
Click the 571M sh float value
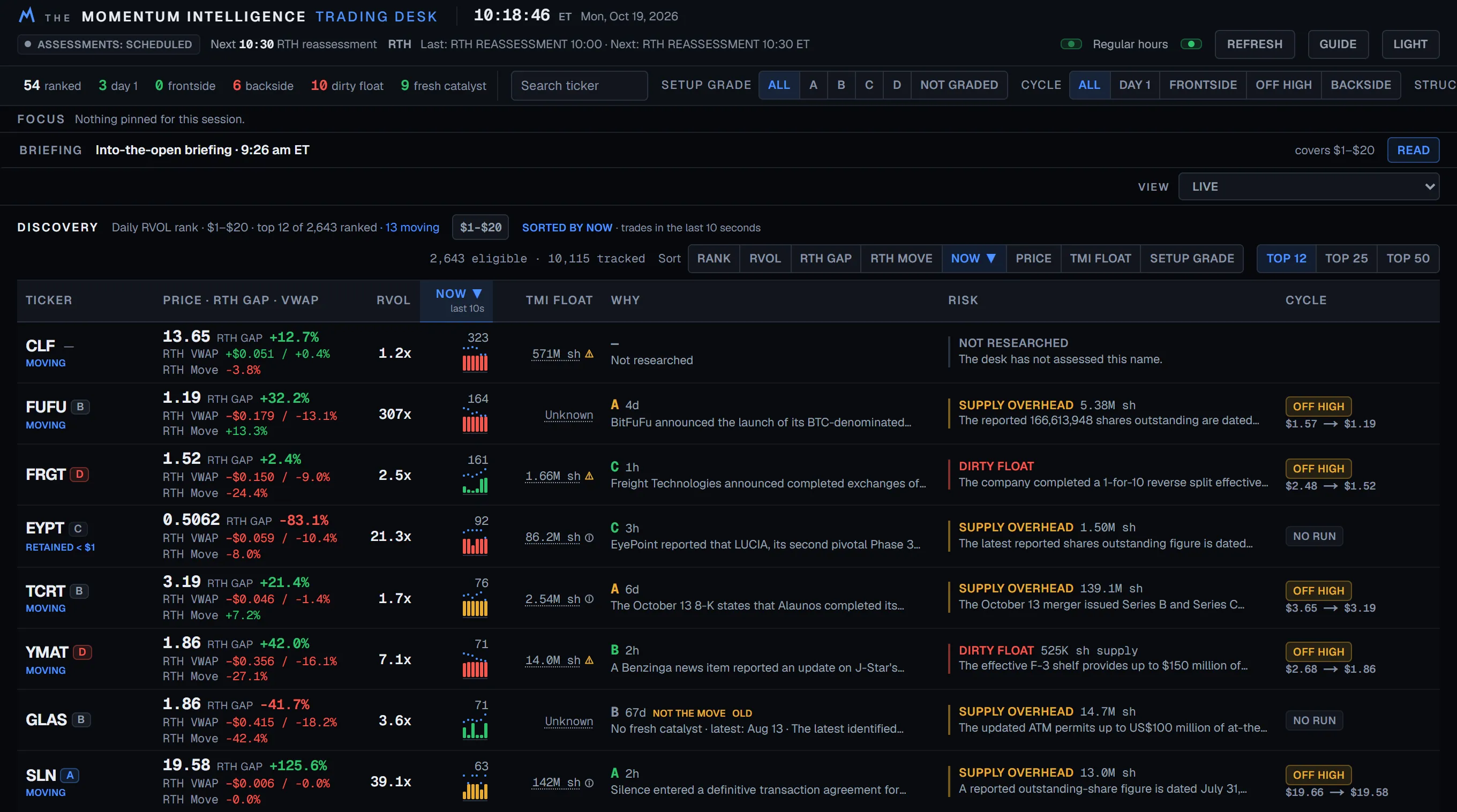pos(555,354)
